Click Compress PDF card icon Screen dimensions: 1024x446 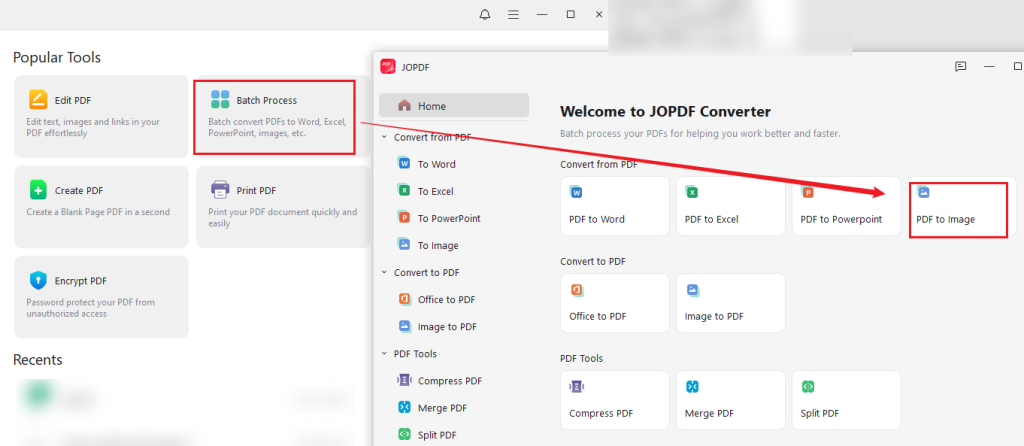point(576,387)
